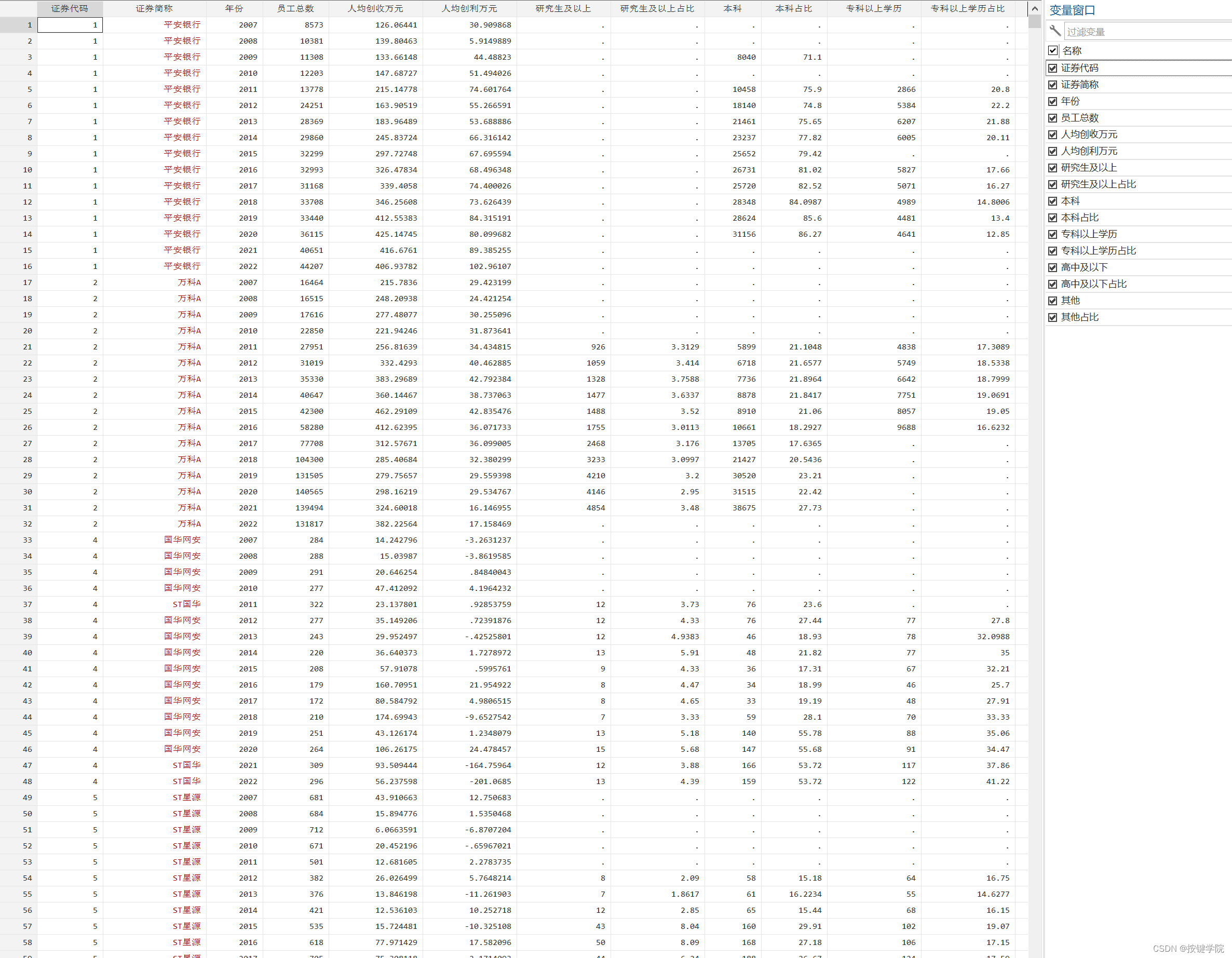Toggle the 其他占比 variable checkbox
This screenshot has width=1232, height=958.
tap(1052, 318)
